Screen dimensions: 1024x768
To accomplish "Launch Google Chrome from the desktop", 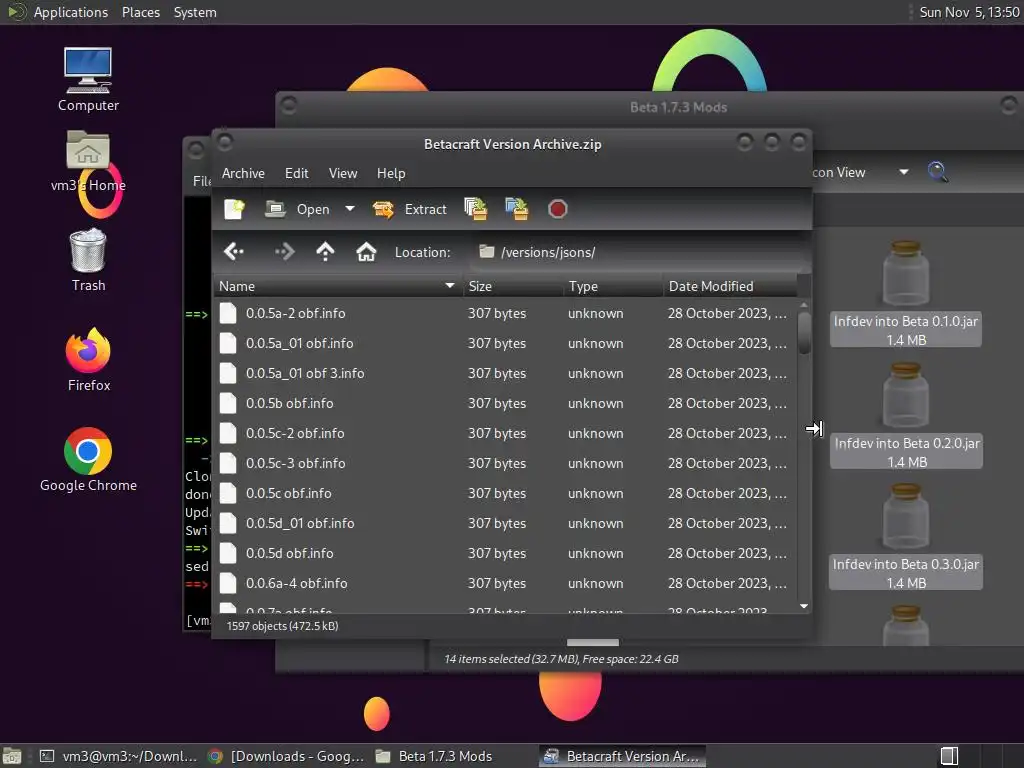I will (x=88, y=460).
